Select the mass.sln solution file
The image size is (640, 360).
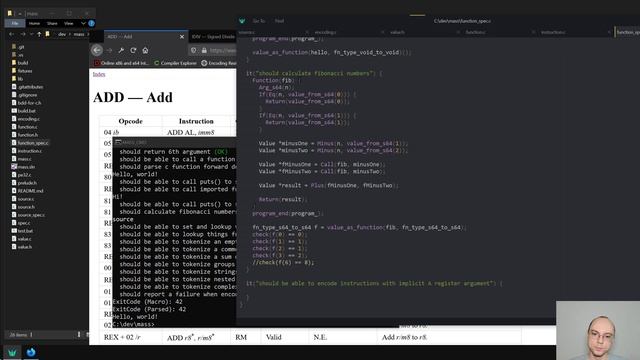[x=23, y=167]
